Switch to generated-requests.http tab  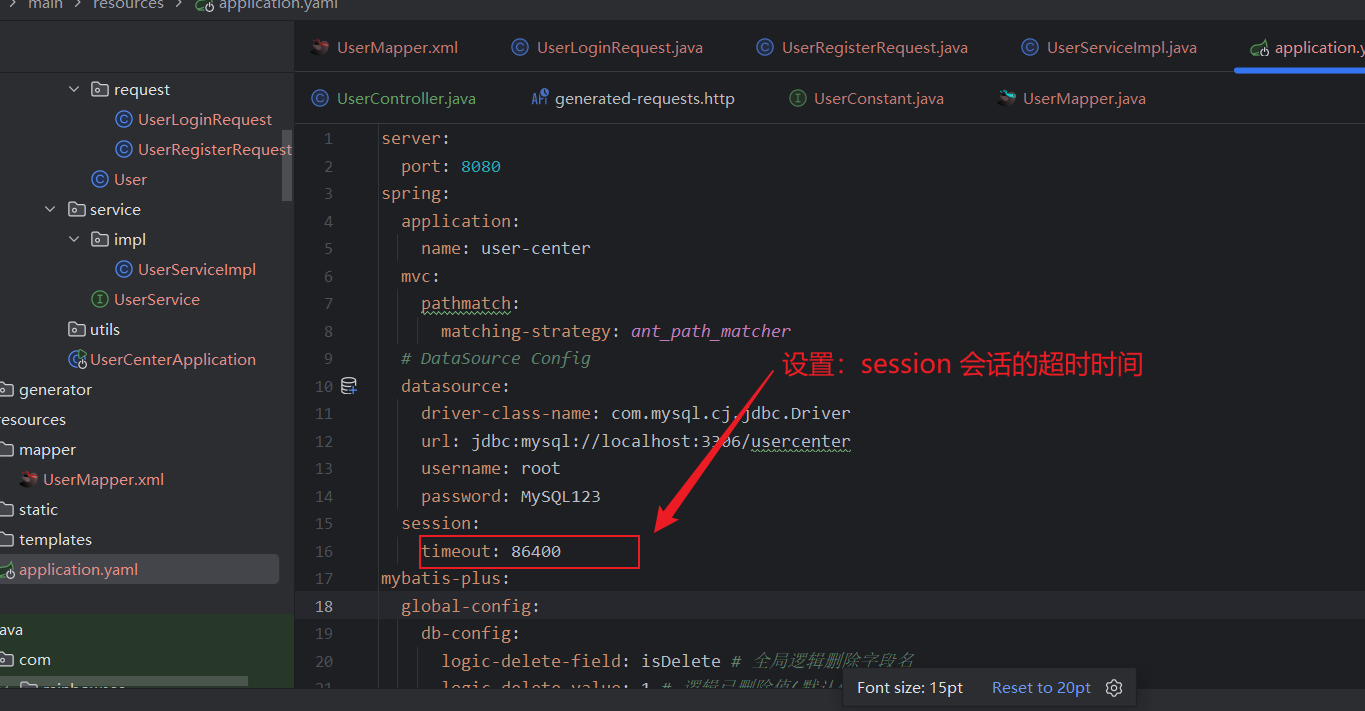coord(633,98)
